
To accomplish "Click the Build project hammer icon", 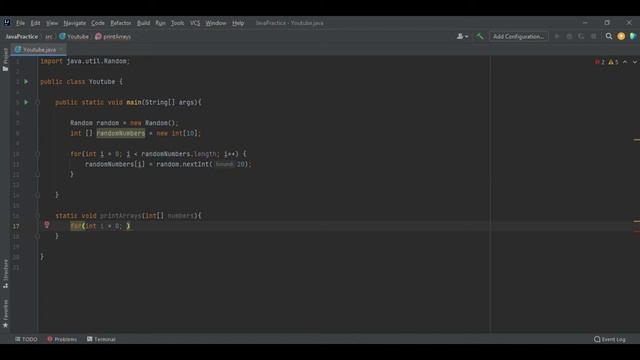I will 480,37.
